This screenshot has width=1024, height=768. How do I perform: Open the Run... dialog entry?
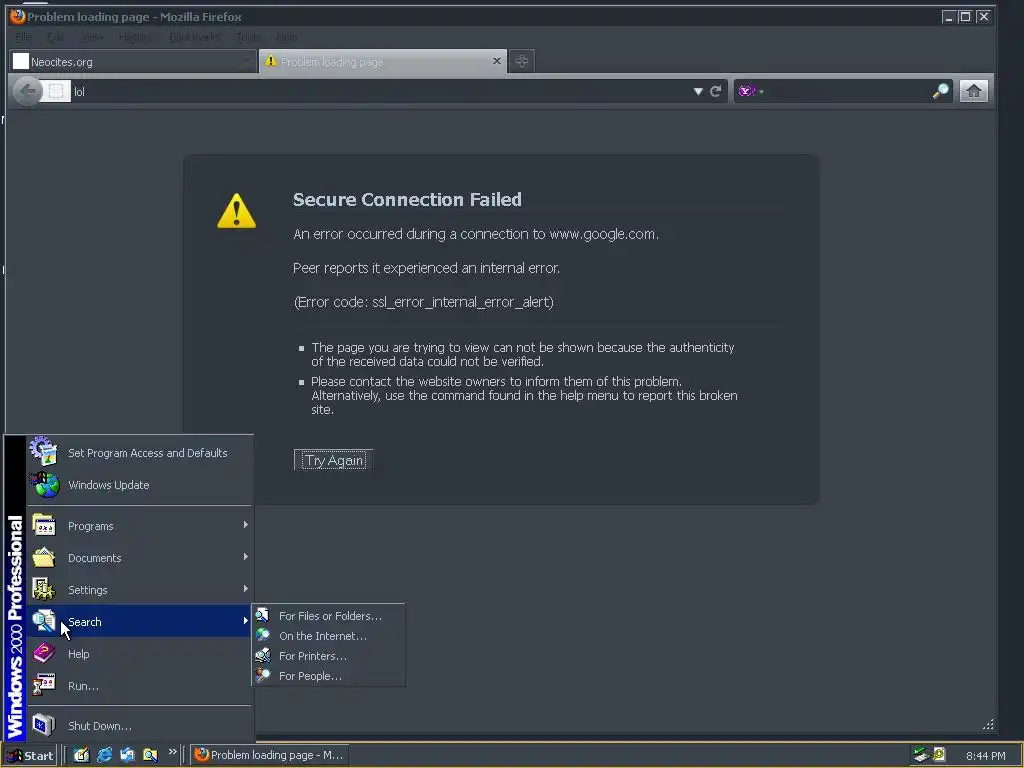(140, 686)
